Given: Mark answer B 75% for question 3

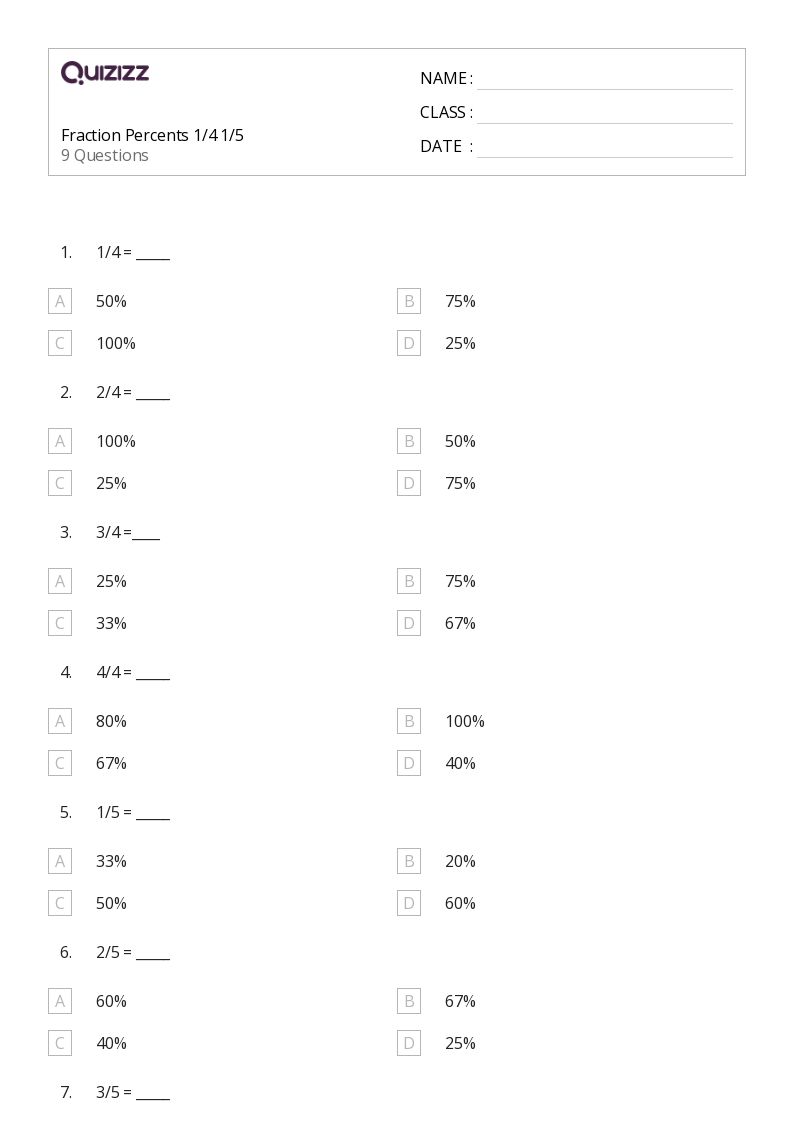Looking at the screenshot, I should [x=409, y=581].
